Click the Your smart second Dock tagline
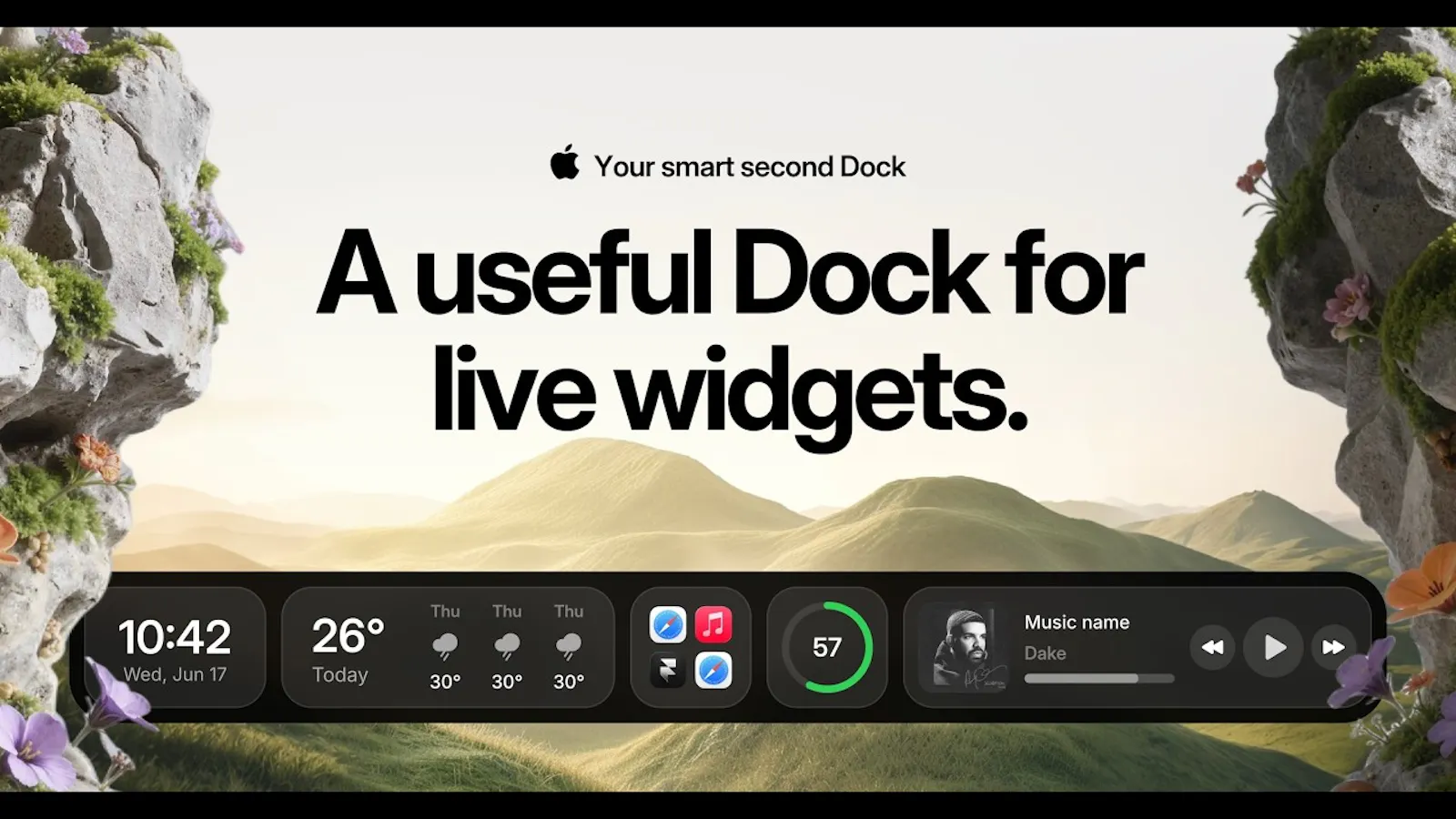Screen dimensions: 1456x819 pos(750,167)
